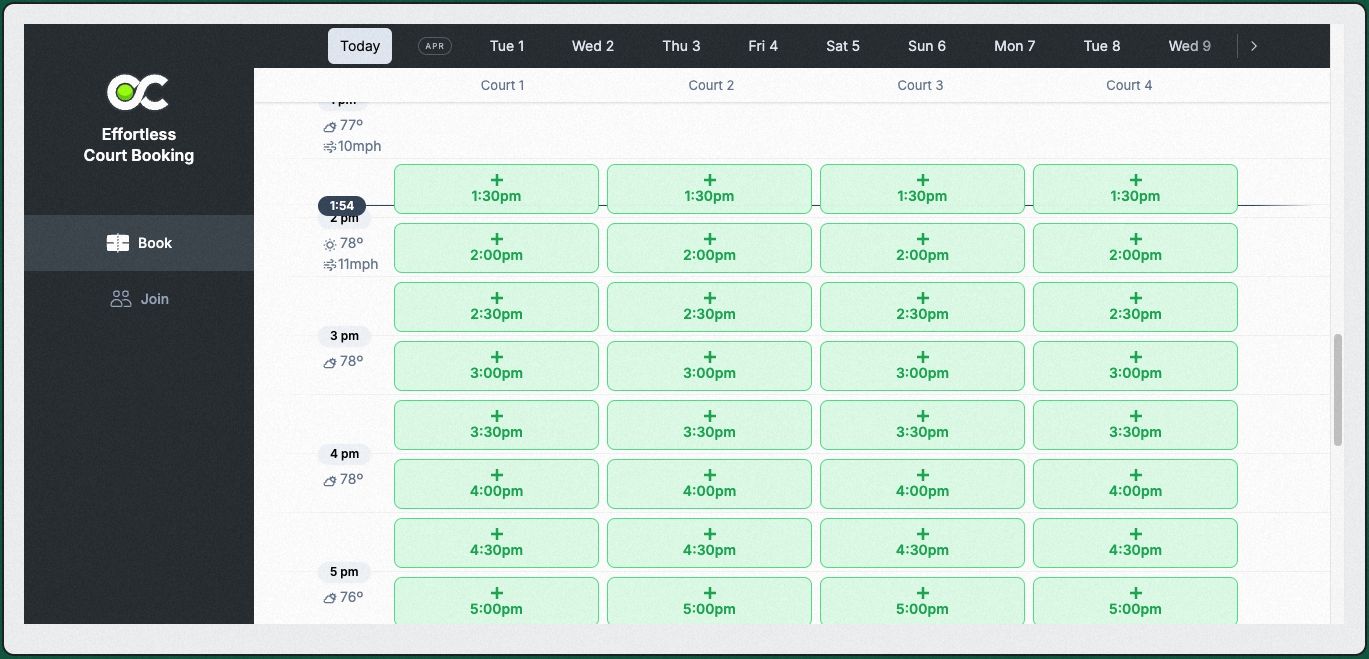This screenshot has width=1369, height=659.
Task: Book Court 4 at 1:30pm slot
Action: pos(1135,189)
